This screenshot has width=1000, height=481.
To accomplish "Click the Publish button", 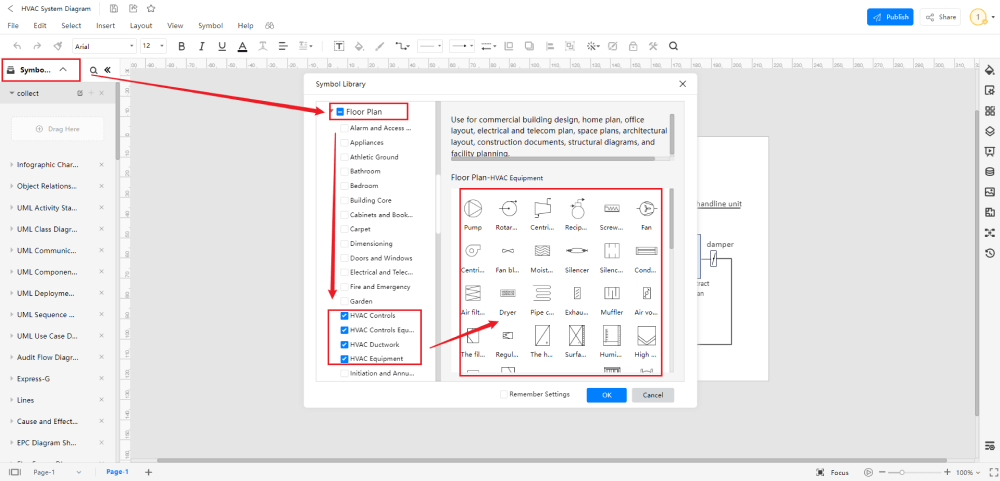I will click(890, 17).
